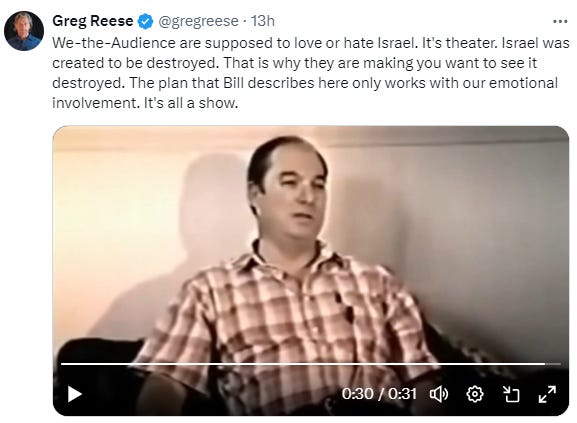The width and height of the screenshot is (577, 423).
Task: Open the tweet by clicking its text
Action: (310, 73)
